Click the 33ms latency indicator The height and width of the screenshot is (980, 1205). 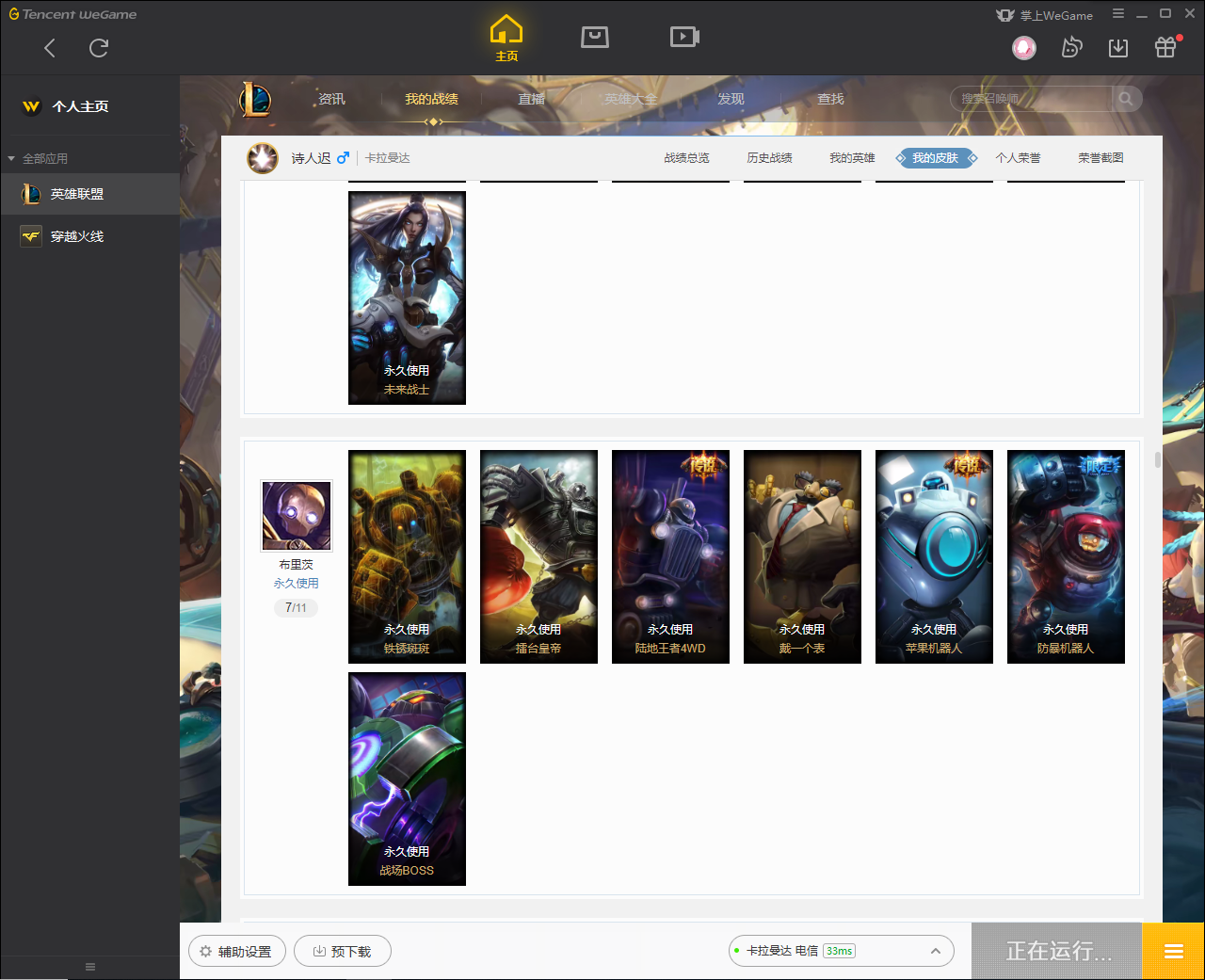tap(839, 951)
